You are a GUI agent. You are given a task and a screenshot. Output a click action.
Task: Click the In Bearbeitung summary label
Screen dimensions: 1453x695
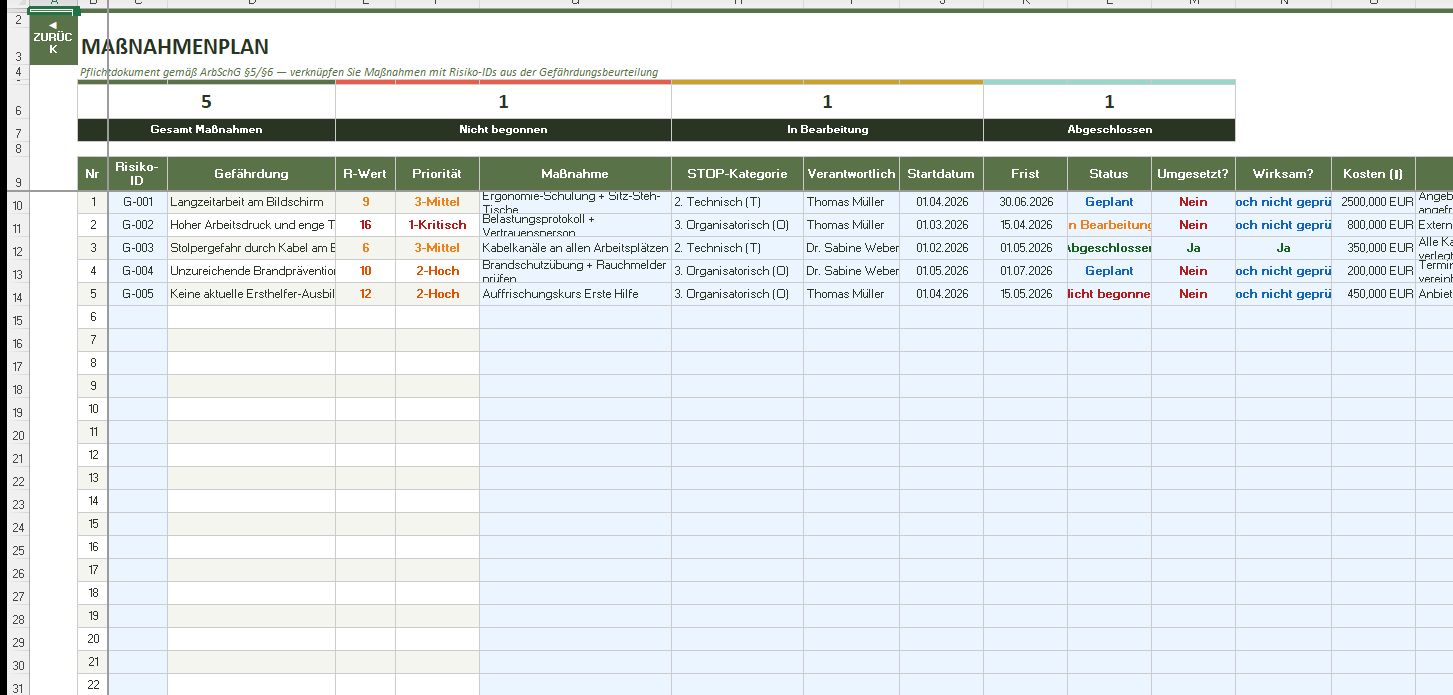827,130
